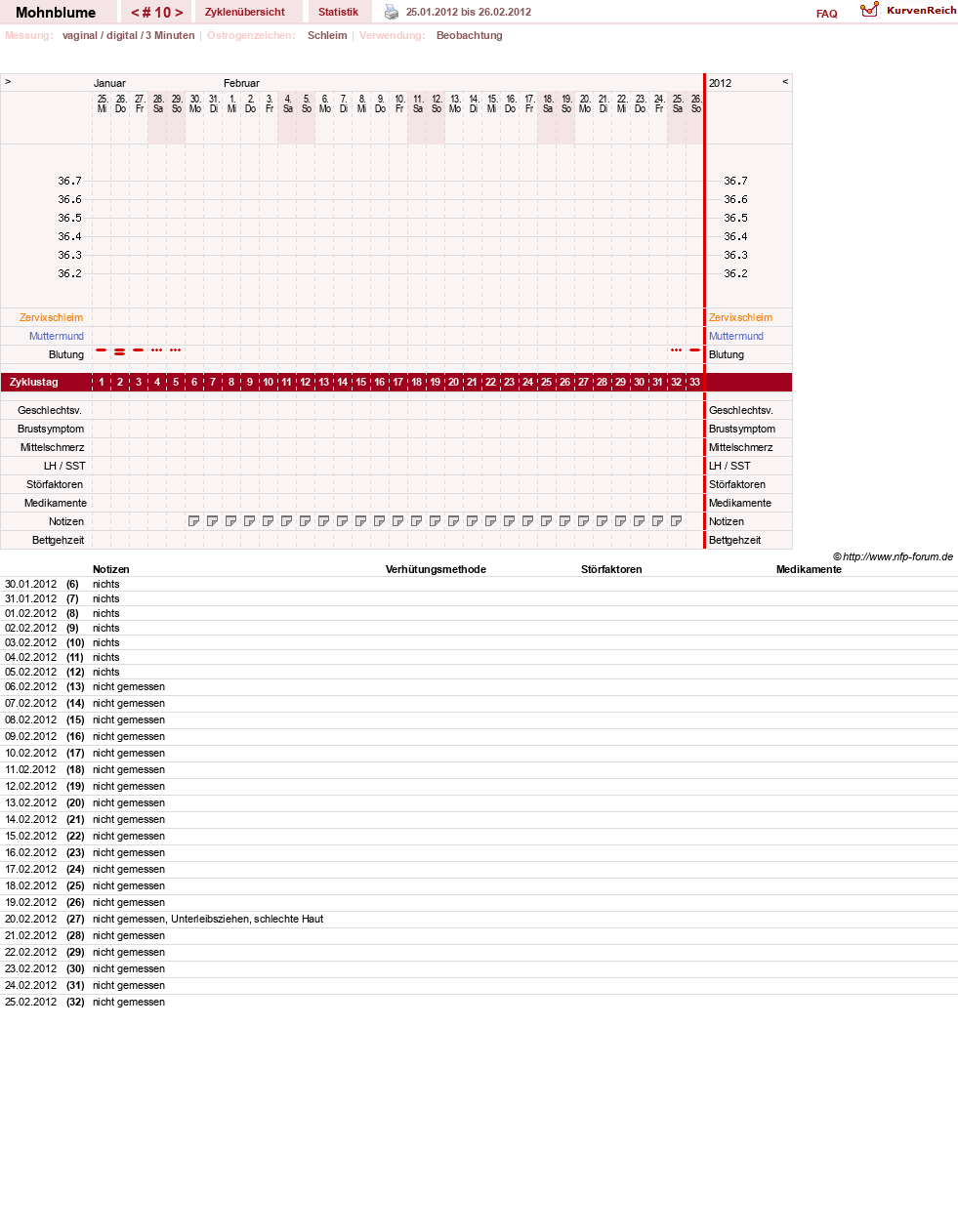Open the note icon for cycle day 29
958x1232 pixels.
(620, 521)
